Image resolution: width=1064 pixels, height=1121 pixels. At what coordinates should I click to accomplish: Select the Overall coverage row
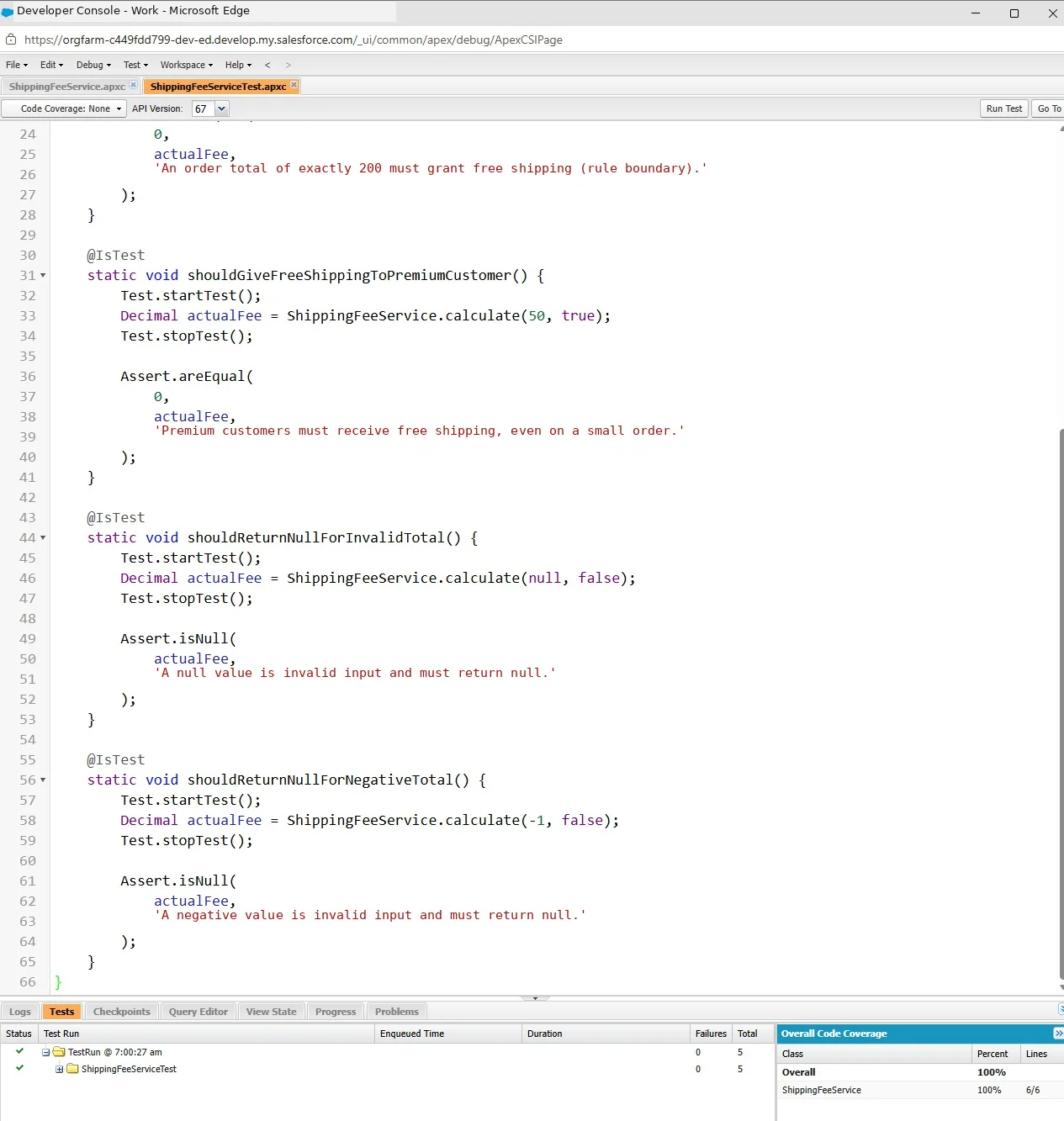pyautogui.click(x=920, y=1072)
